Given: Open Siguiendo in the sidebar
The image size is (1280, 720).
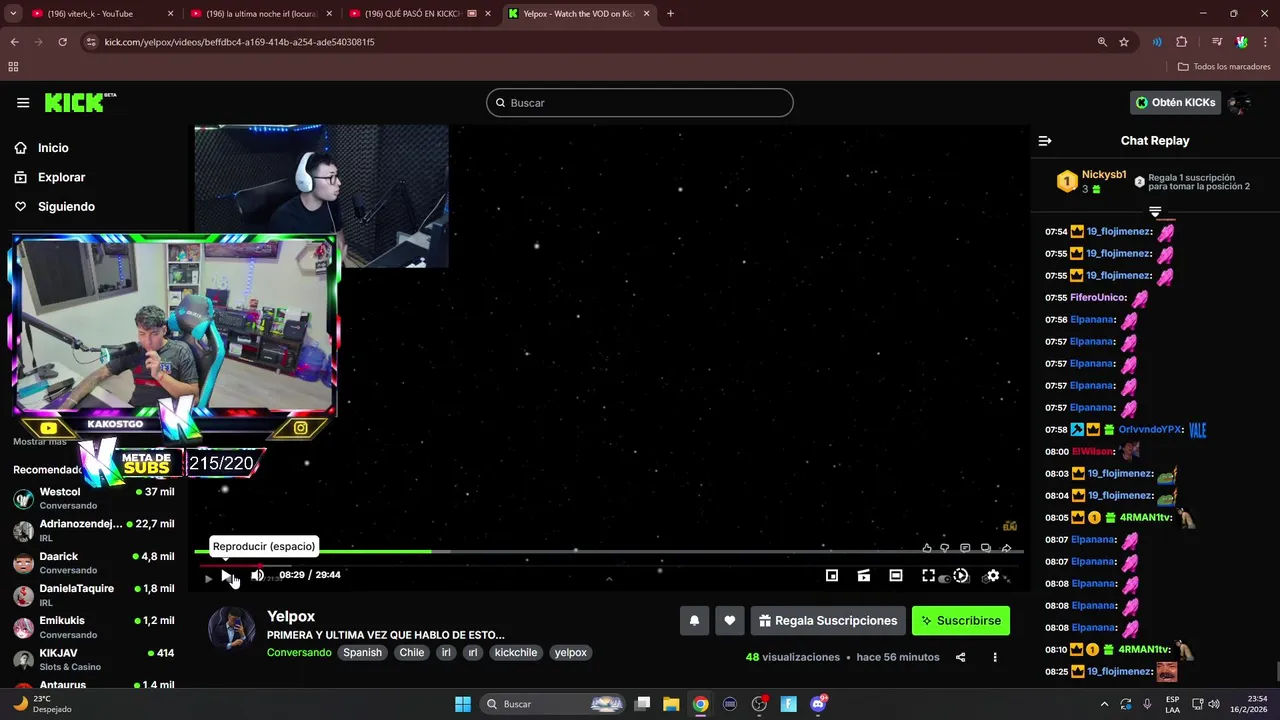Looking at the screenshot, I should (66, 207).
